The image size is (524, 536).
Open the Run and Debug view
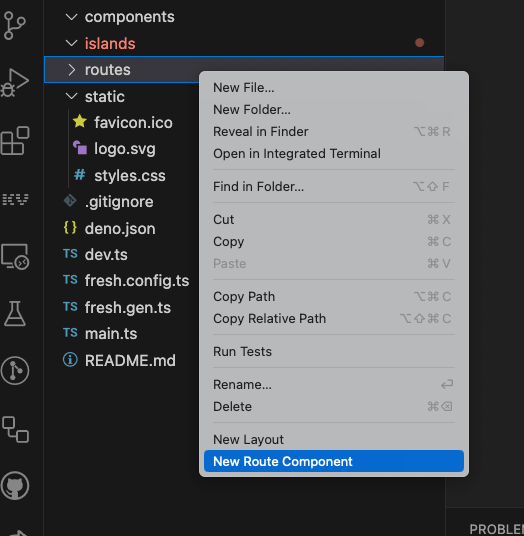point(15,83)
